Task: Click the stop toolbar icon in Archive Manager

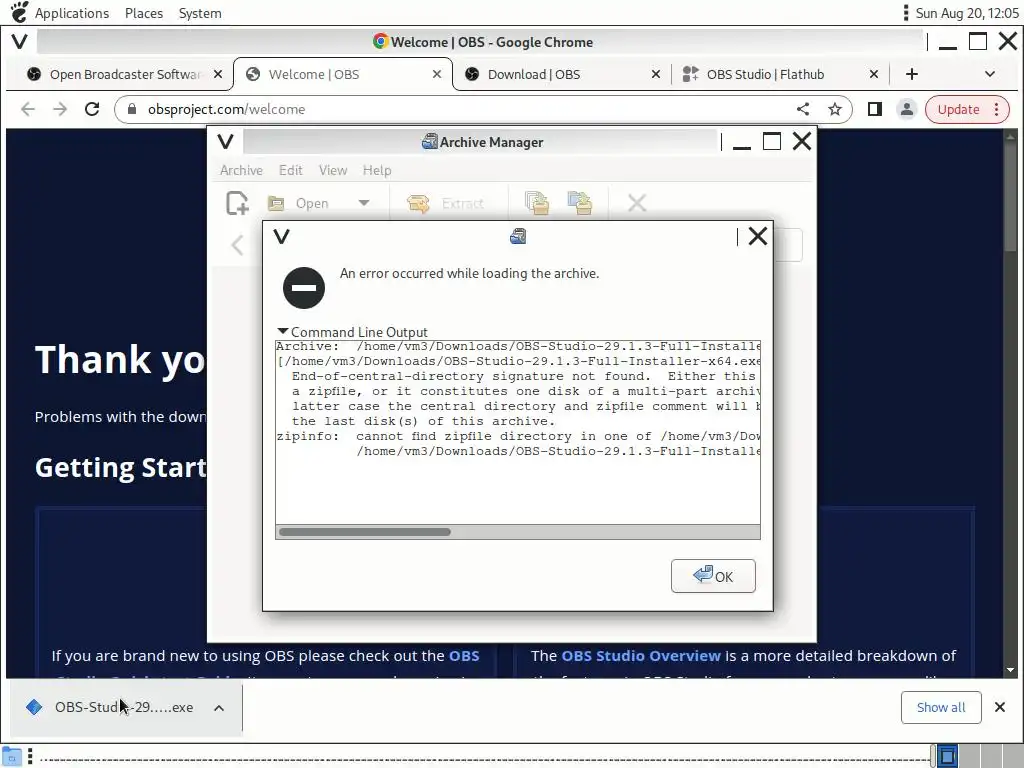Action: [637, 203]
